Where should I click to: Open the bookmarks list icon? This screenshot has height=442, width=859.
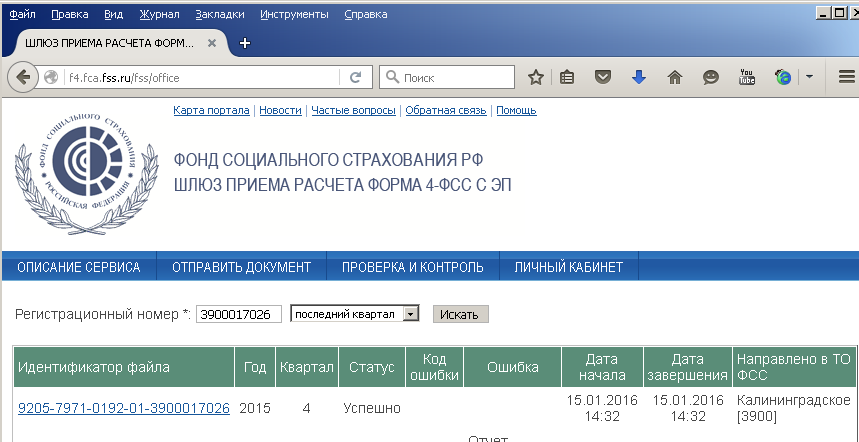567,77
